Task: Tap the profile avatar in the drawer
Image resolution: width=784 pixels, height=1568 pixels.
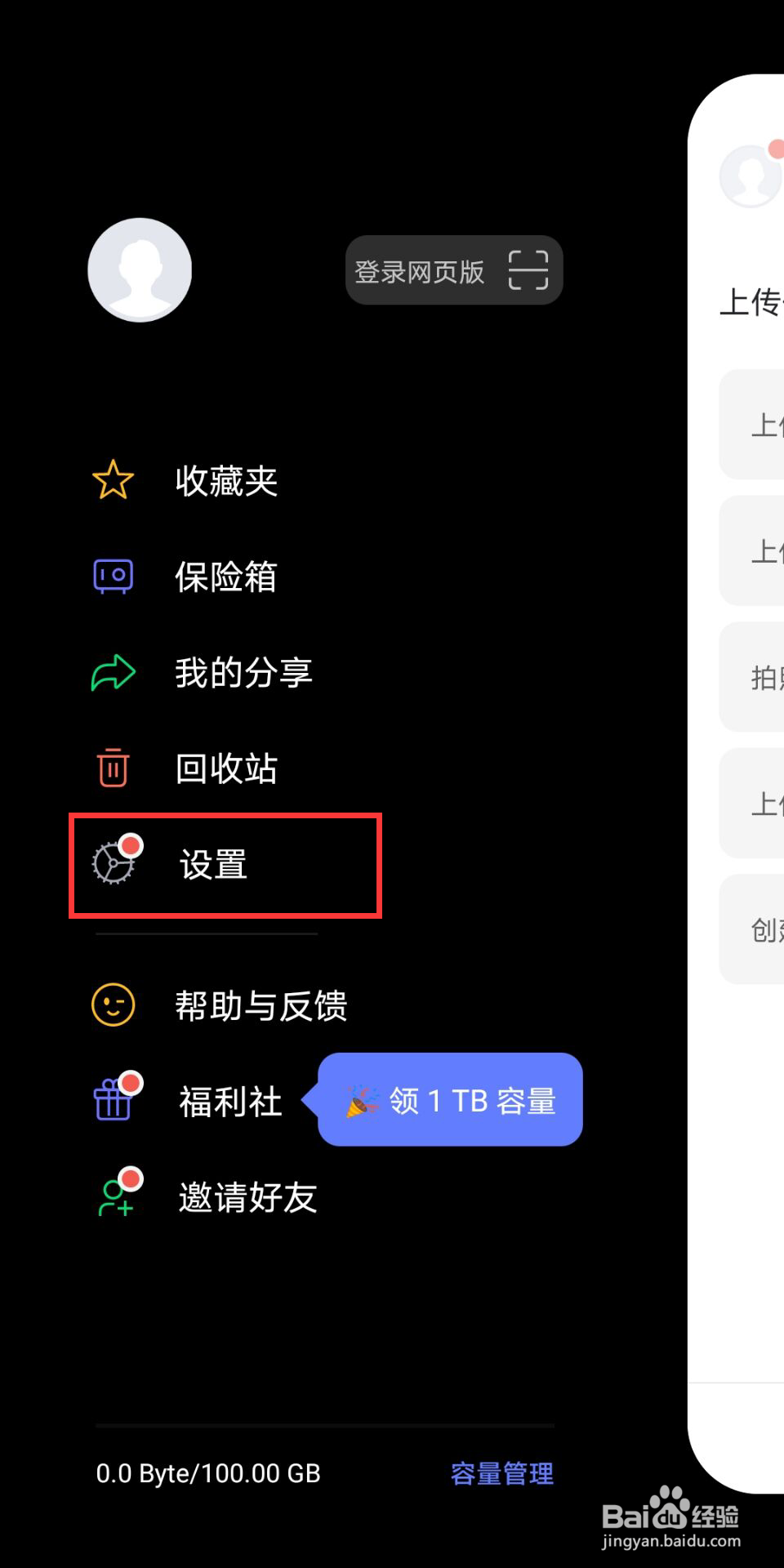Action: tap(140, 269)
